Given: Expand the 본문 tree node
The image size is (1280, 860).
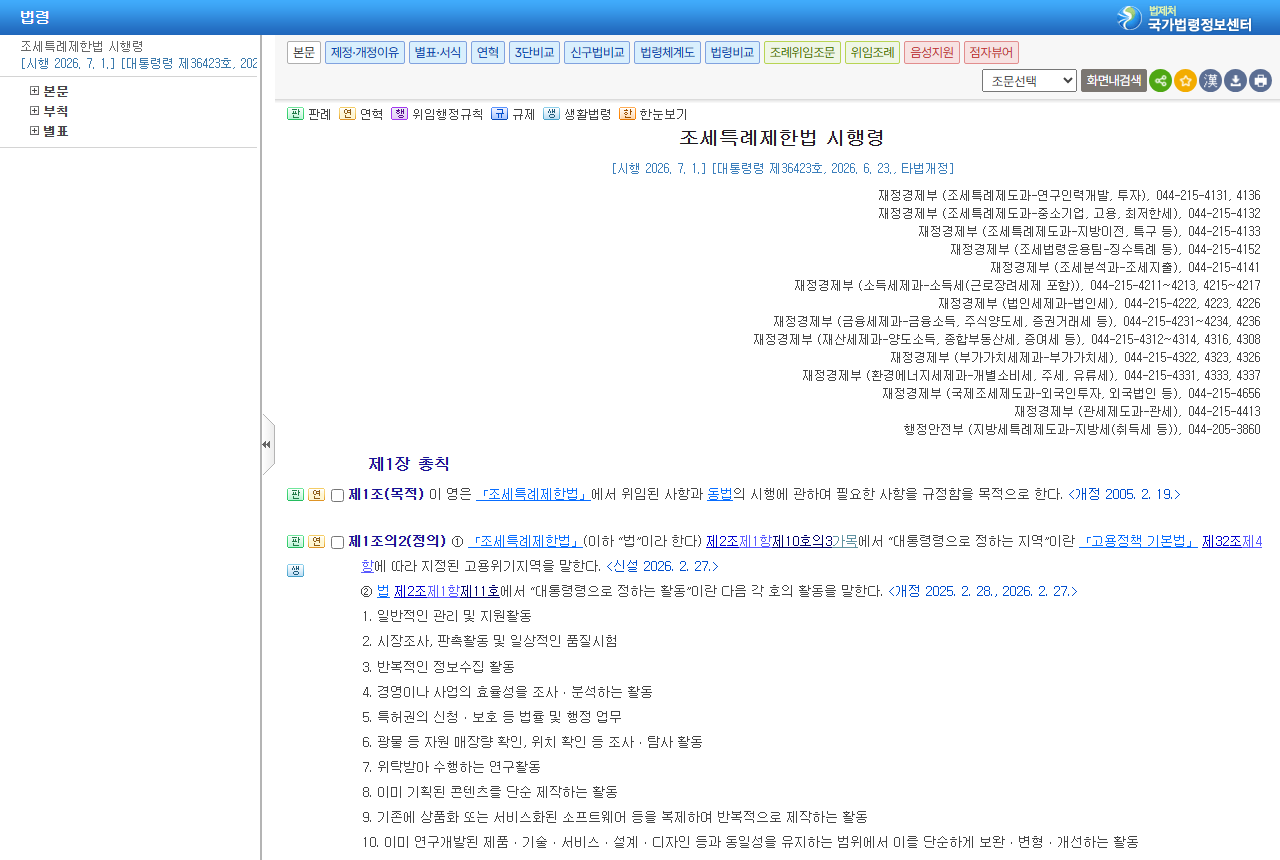Looking at the screenshot, I should coord(34,91).
